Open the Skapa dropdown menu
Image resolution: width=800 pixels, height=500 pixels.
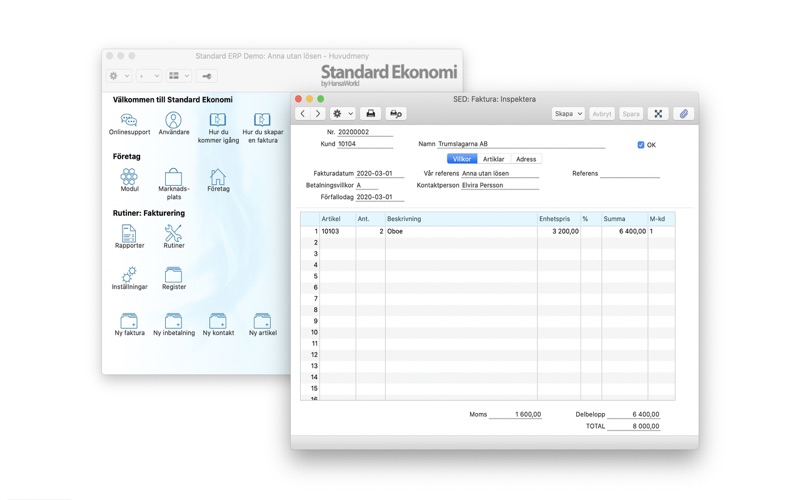pyautogui.click(x=568, y=114)
